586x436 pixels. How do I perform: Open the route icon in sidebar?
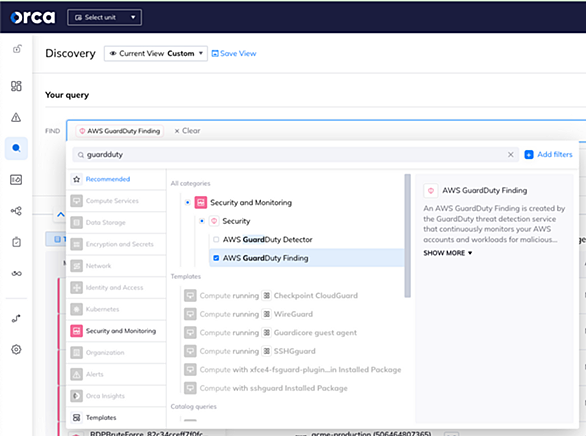[16, 318]
